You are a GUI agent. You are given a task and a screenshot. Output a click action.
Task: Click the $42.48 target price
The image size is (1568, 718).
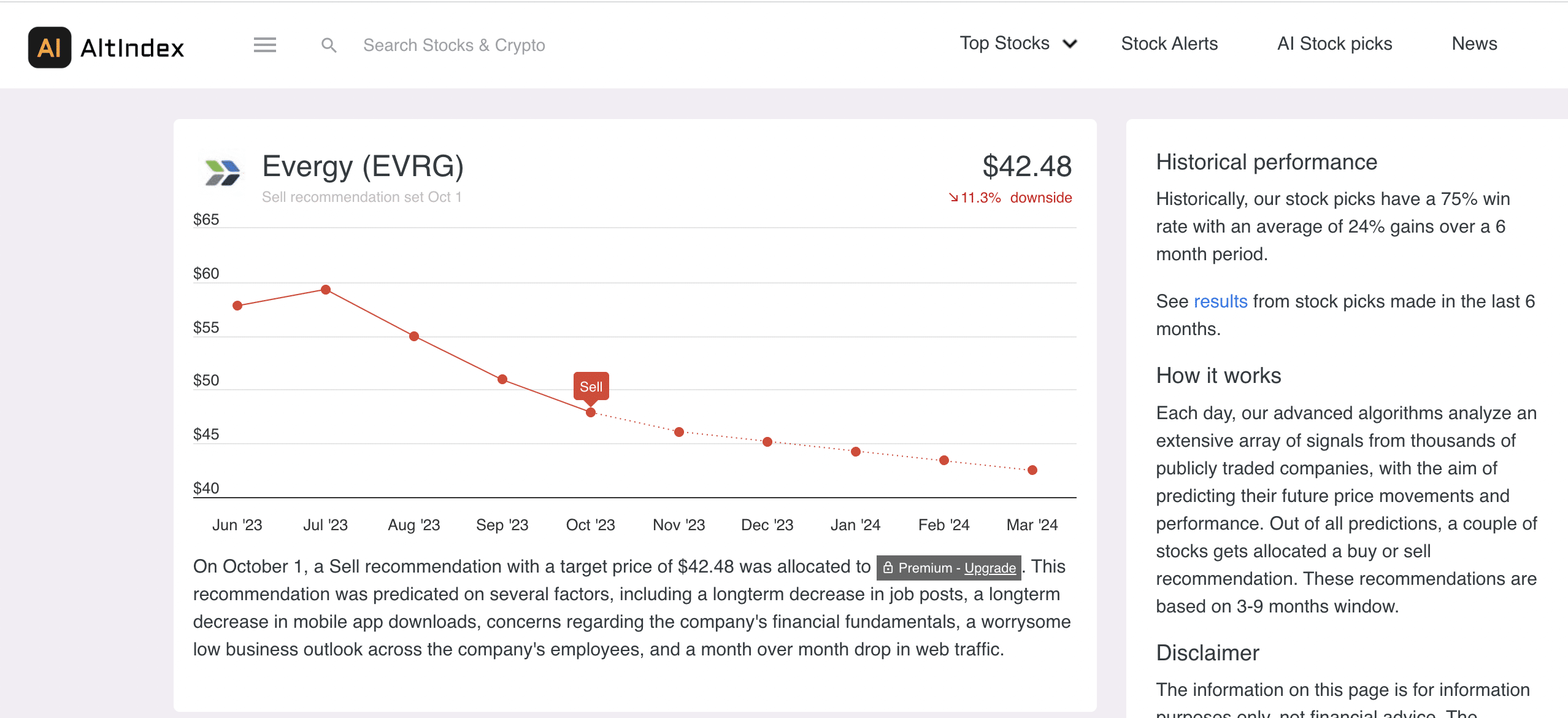click(x=1027, y=166)
